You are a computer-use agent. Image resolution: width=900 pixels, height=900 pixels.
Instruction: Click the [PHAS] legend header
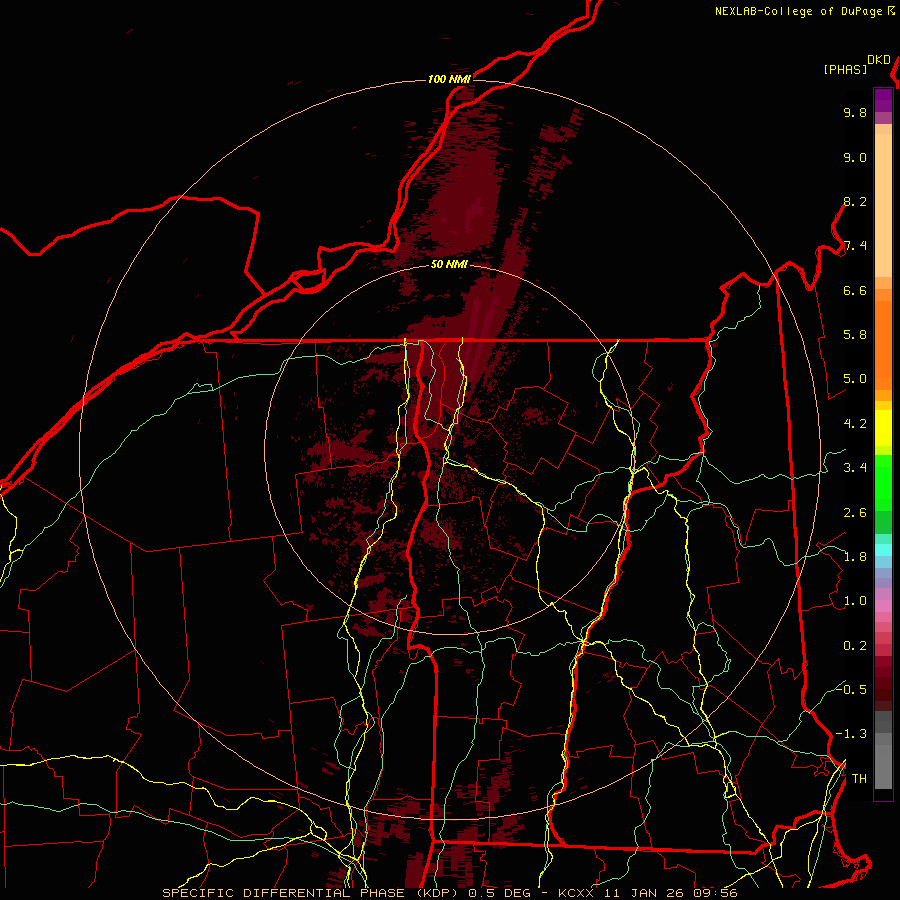point(845,69)
